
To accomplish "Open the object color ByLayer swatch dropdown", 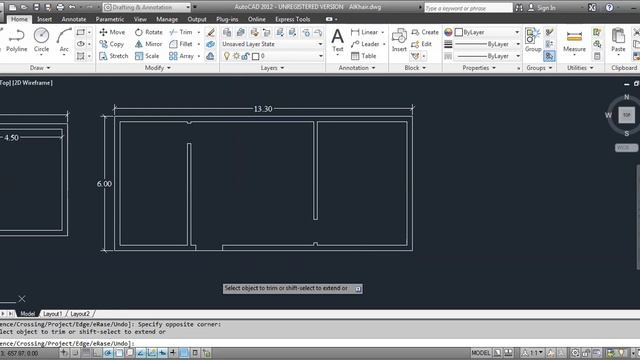I will coord(487,32).
